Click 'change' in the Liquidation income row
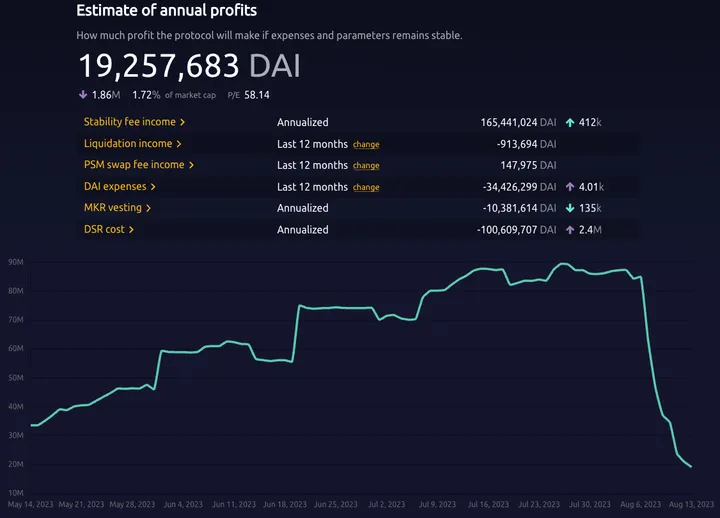Image resolution: width=720 pixels, height=518 pixels. pyautogui.click(x=366, y=144)
